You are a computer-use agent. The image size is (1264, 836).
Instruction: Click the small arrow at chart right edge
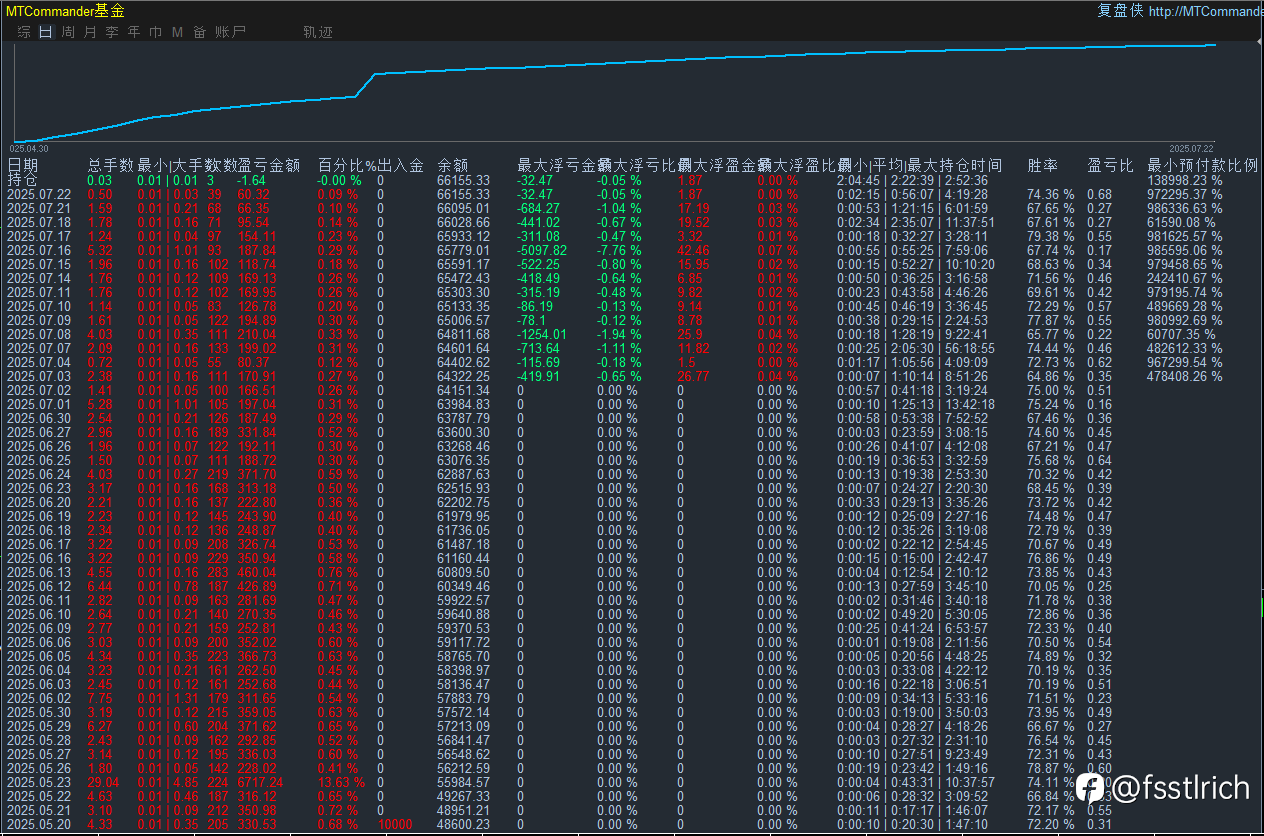pyautogui.click(x=1259, y=43)
